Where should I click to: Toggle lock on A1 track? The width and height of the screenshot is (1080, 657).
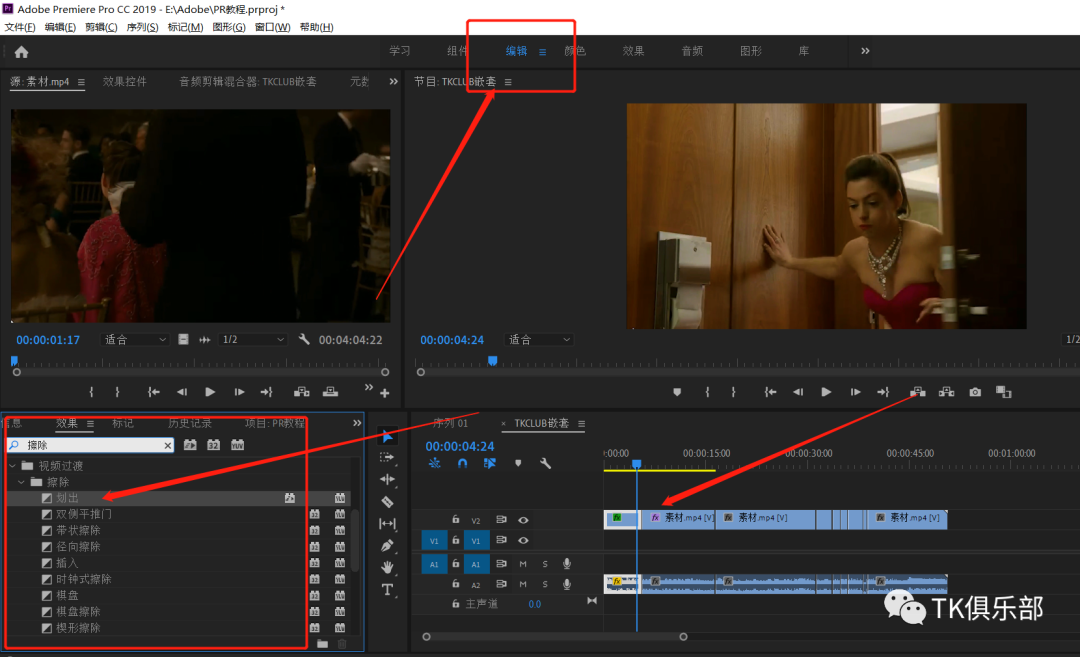[455, 563]
